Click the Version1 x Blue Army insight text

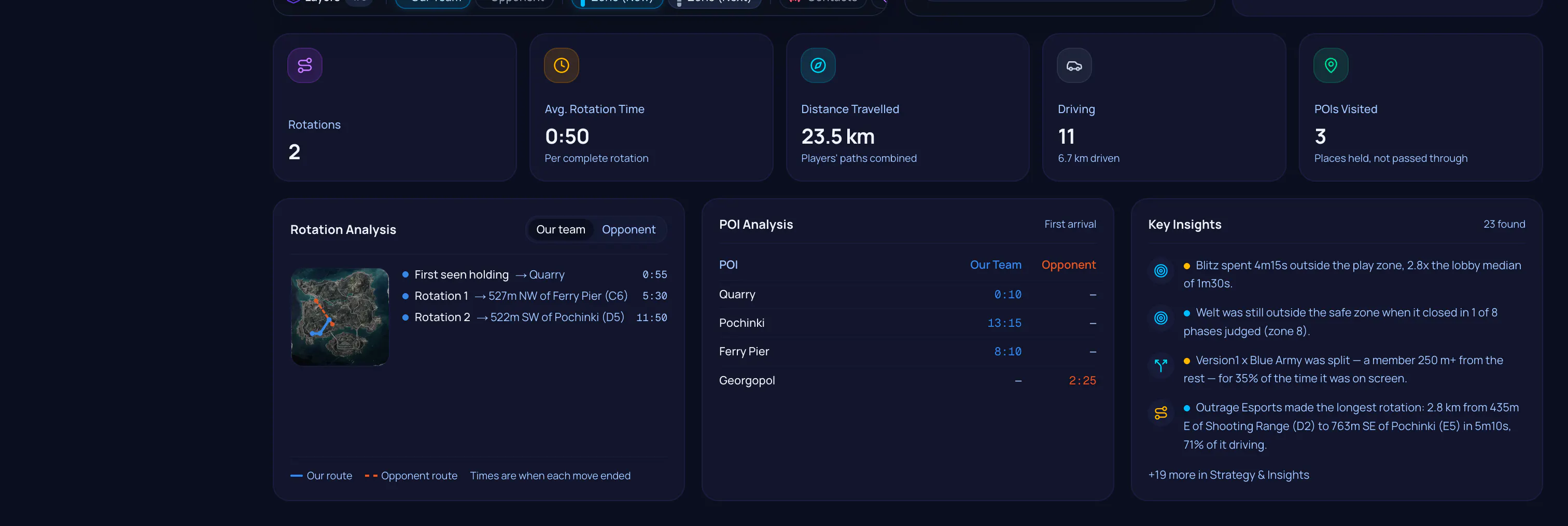1343,369
